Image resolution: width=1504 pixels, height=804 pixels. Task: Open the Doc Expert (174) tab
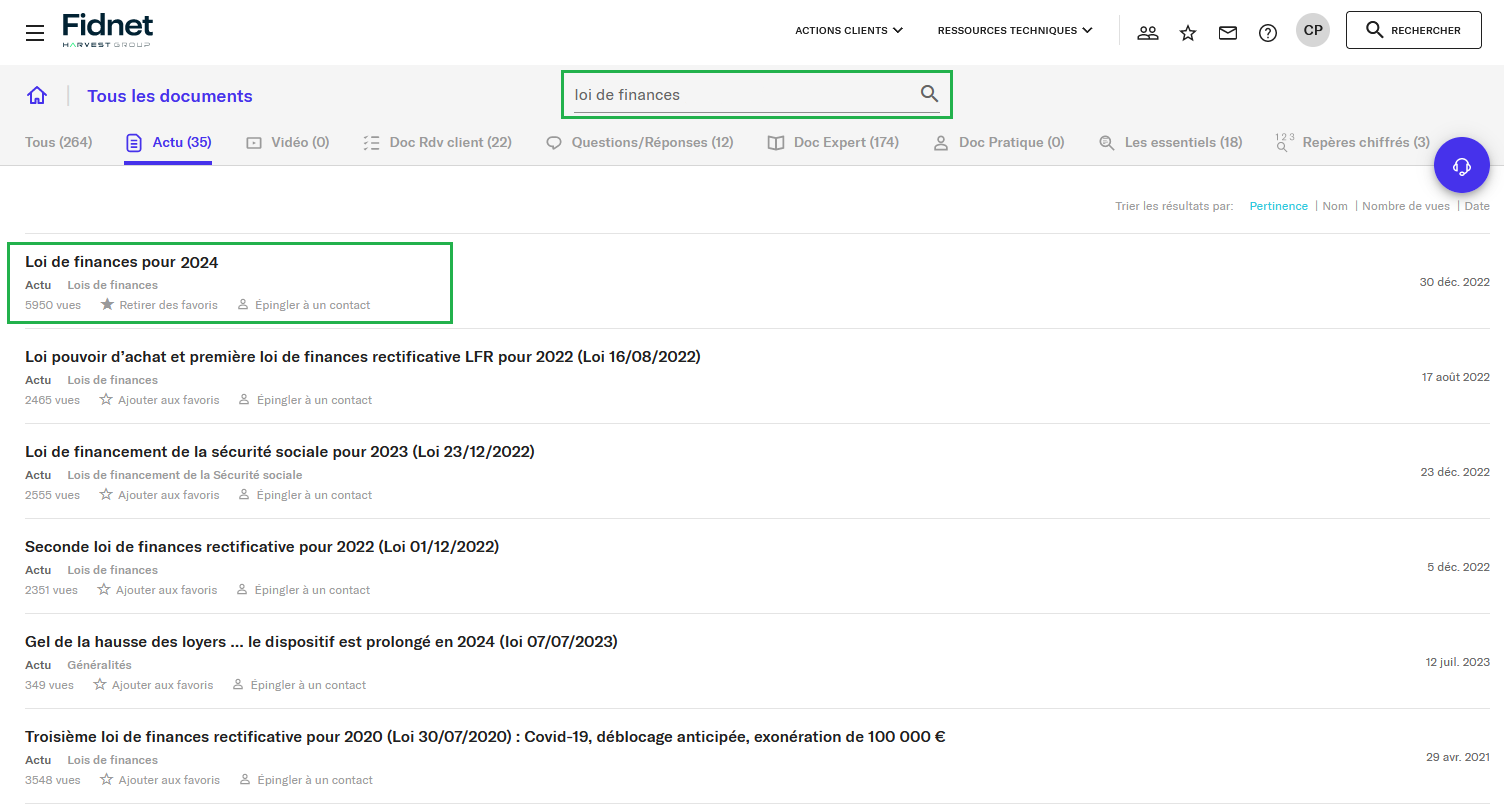pos(833,143)
